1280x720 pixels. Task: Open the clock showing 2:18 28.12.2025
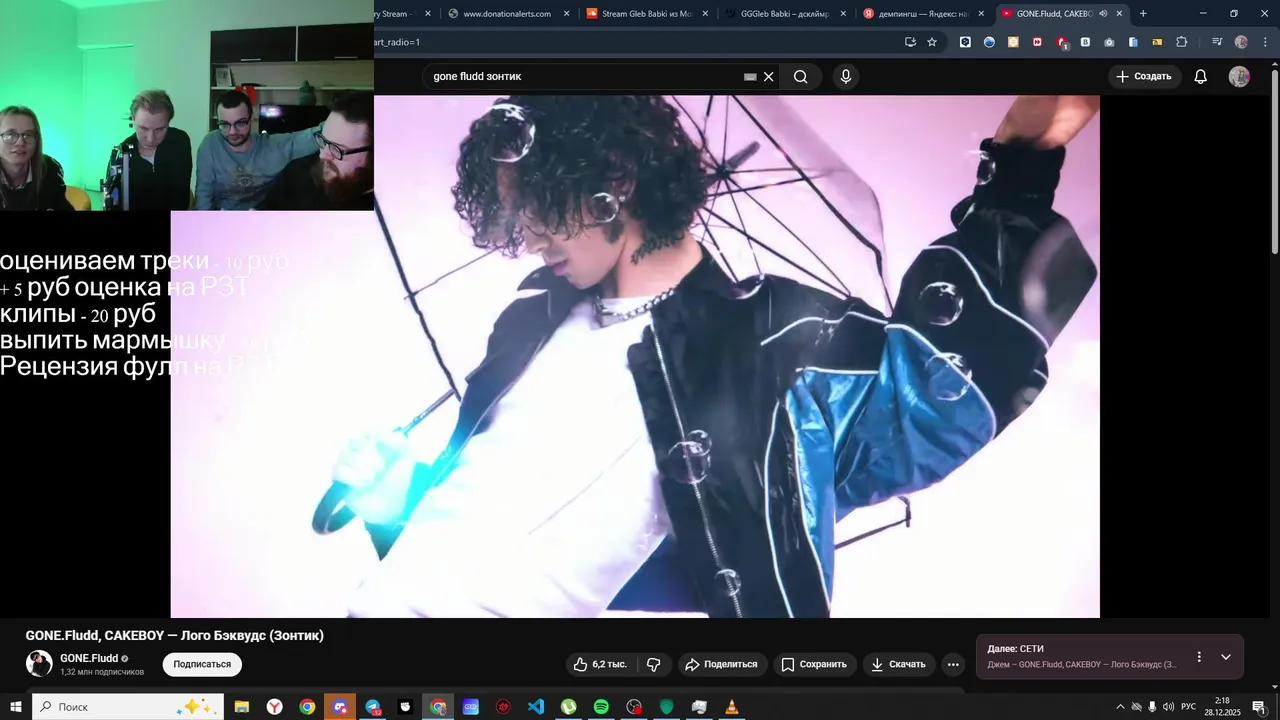1222,707
